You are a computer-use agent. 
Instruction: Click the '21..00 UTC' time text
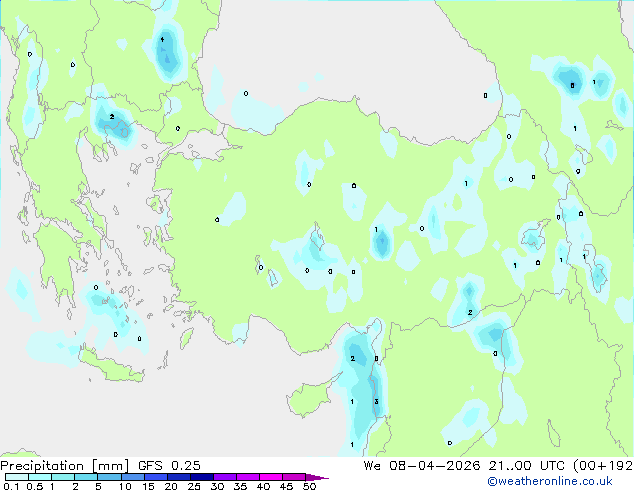pyautogui.click(x=526, y=466)
